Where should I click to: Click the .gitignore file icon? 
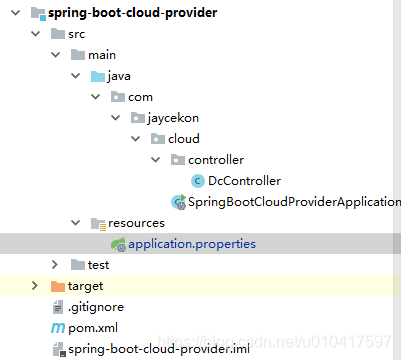click(x=58, y=307)
